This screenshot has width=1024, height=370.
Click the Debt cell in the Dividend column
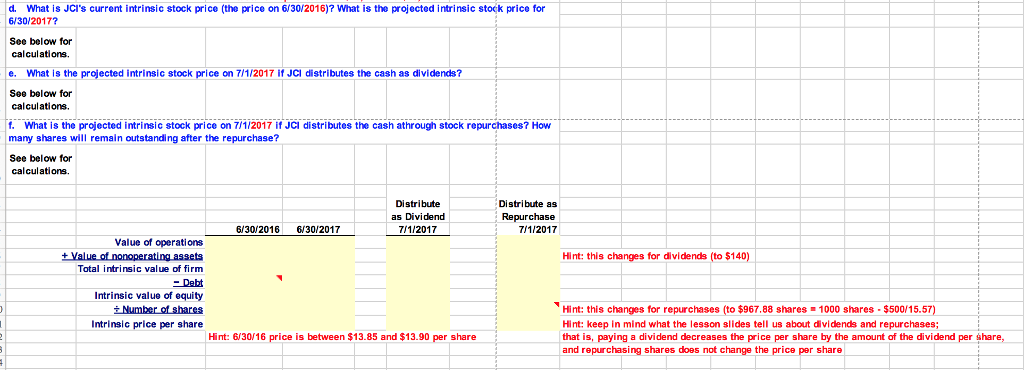(x=418, y=282)
